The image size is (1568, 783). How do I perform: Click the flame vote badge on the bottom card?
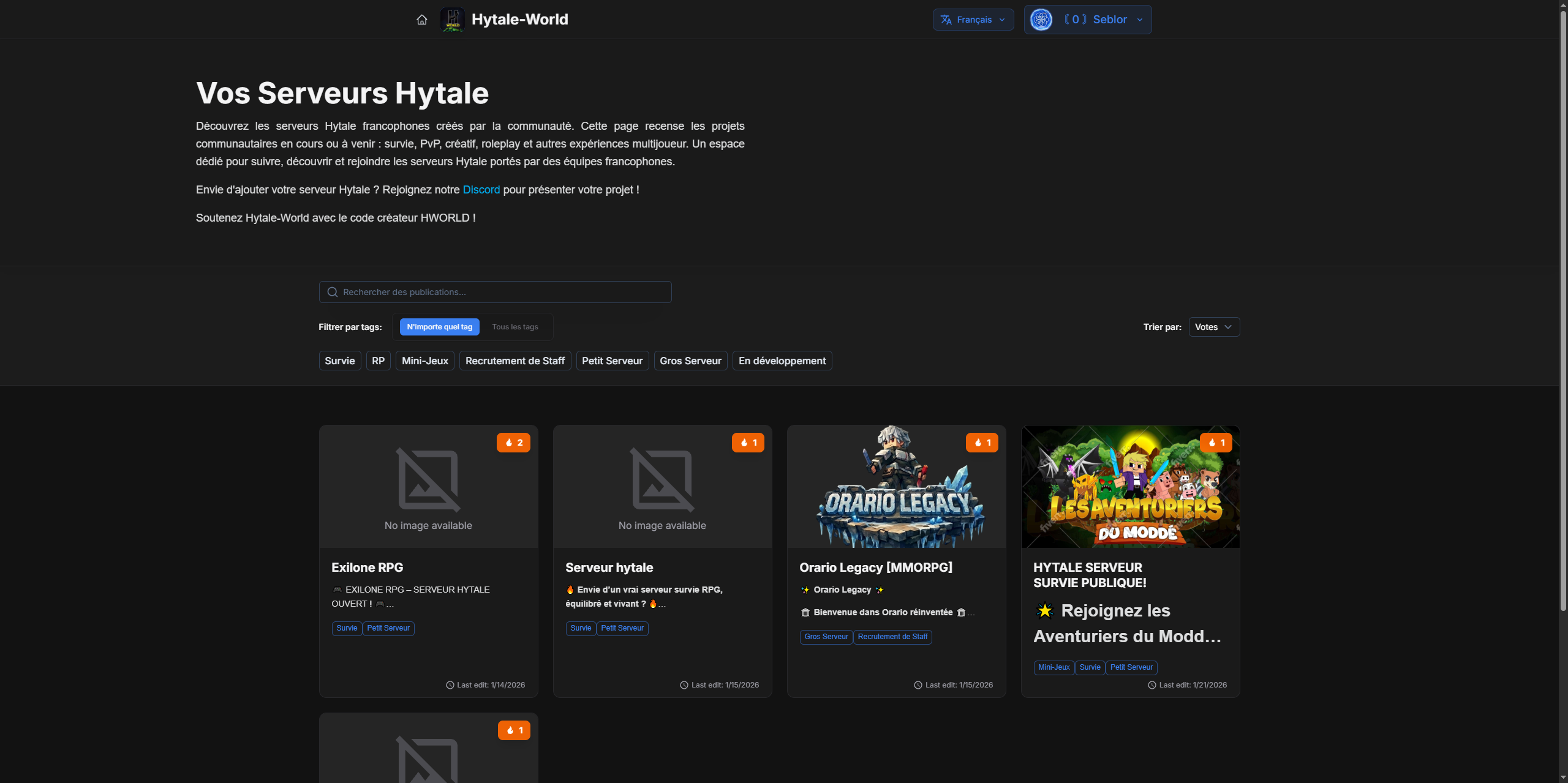[514, 730]
